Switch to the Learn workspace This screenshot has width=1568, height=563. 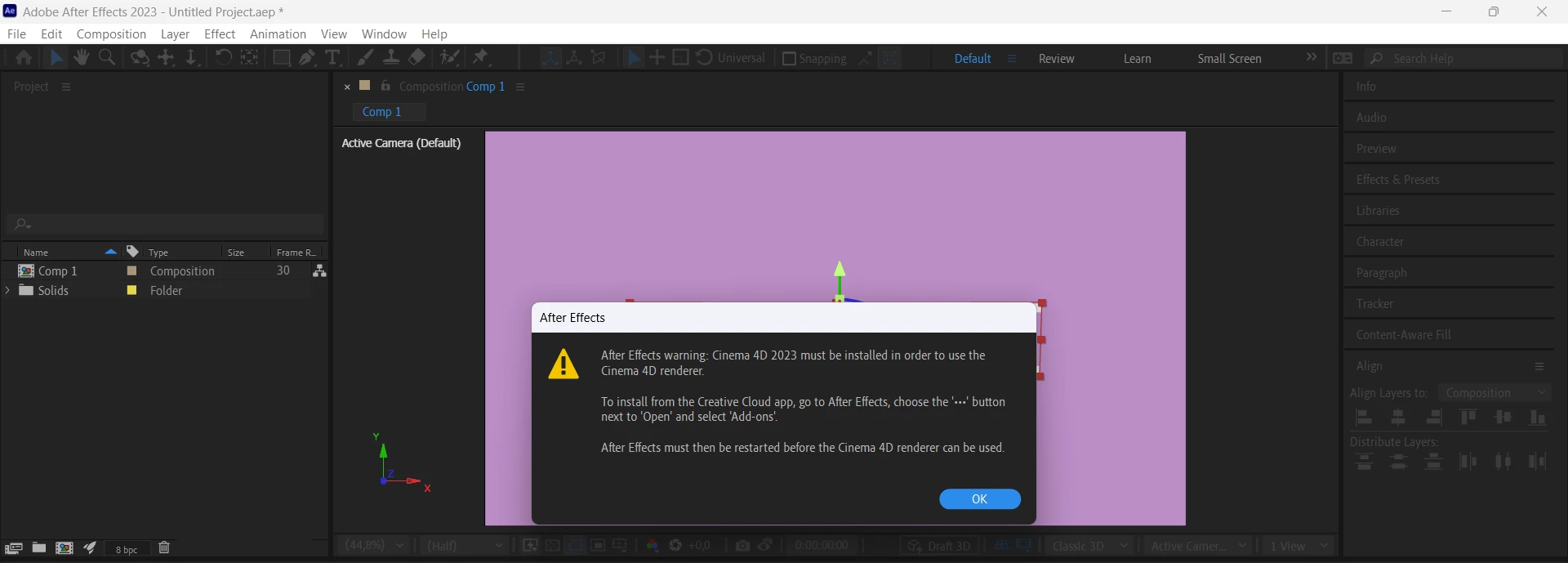pyautogui.click(x=1138, y=59)
